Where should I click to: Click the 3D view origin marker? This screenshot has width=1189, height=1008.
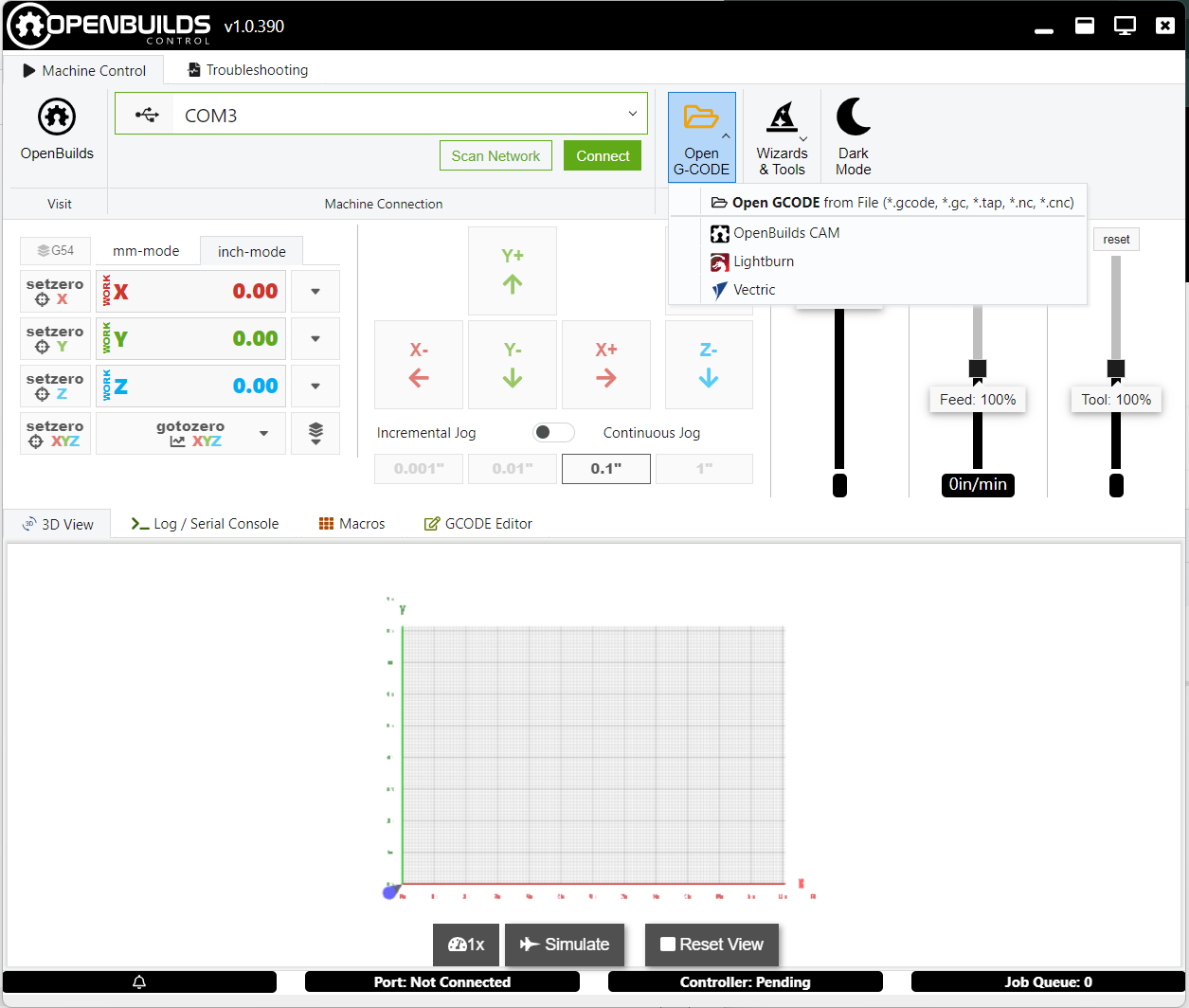click(390, 891)
